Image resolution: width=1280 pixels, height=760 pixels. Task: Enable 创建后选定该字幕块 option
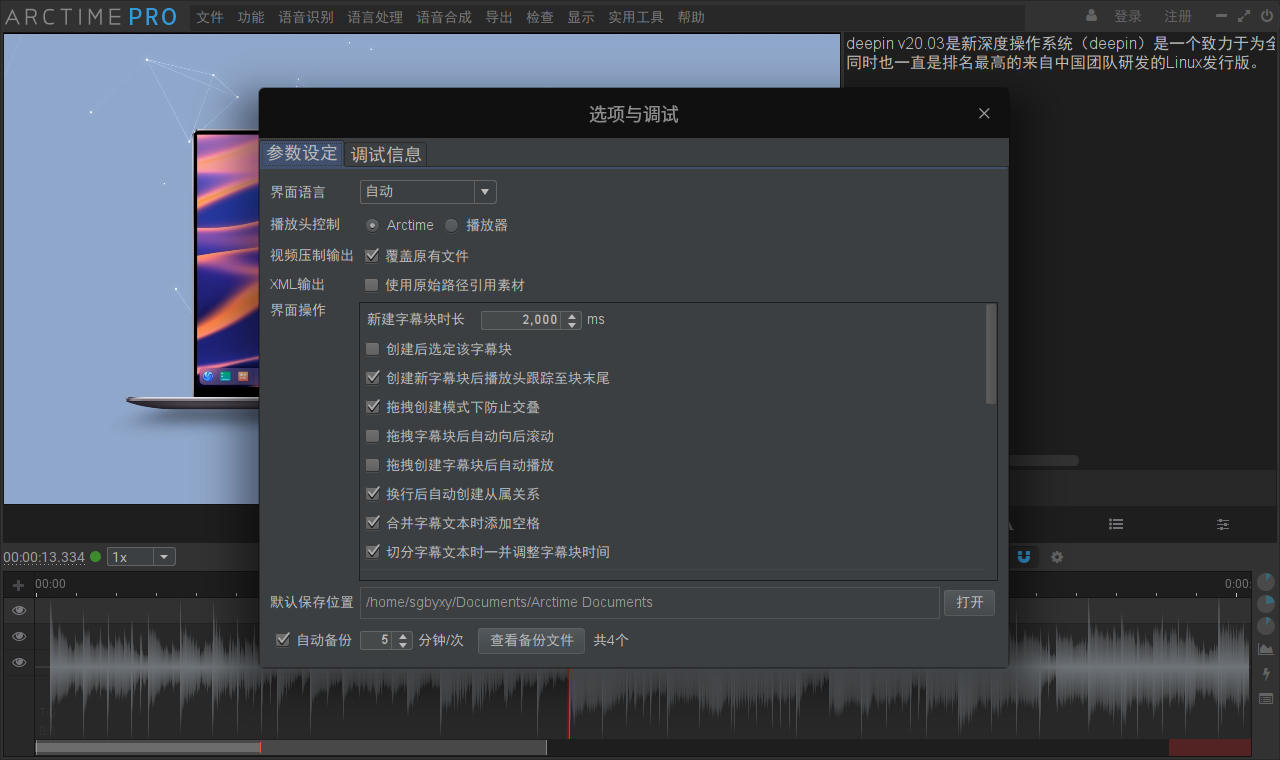pos(372,349)
